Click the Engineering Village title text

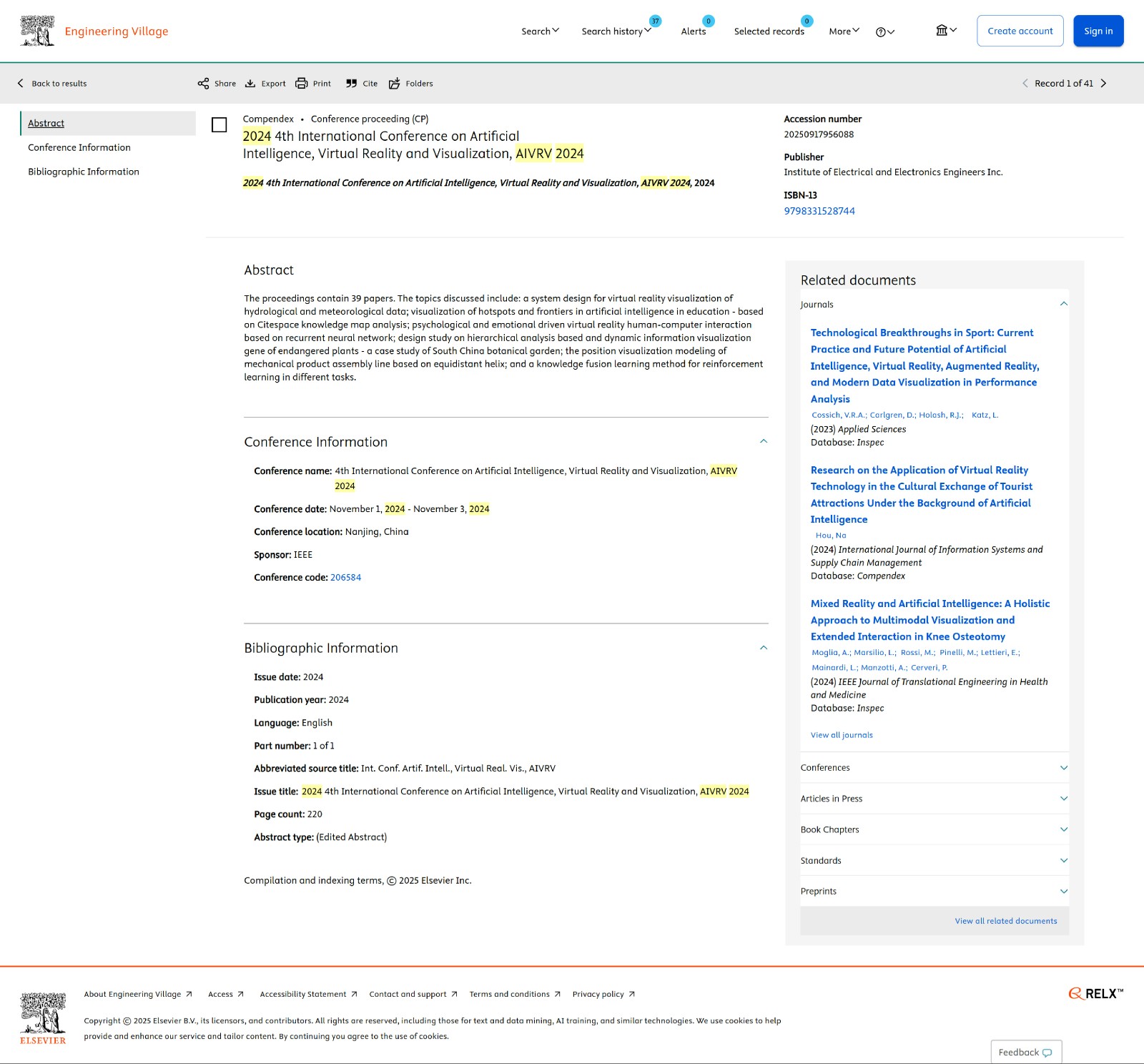(x=117, y=31)
